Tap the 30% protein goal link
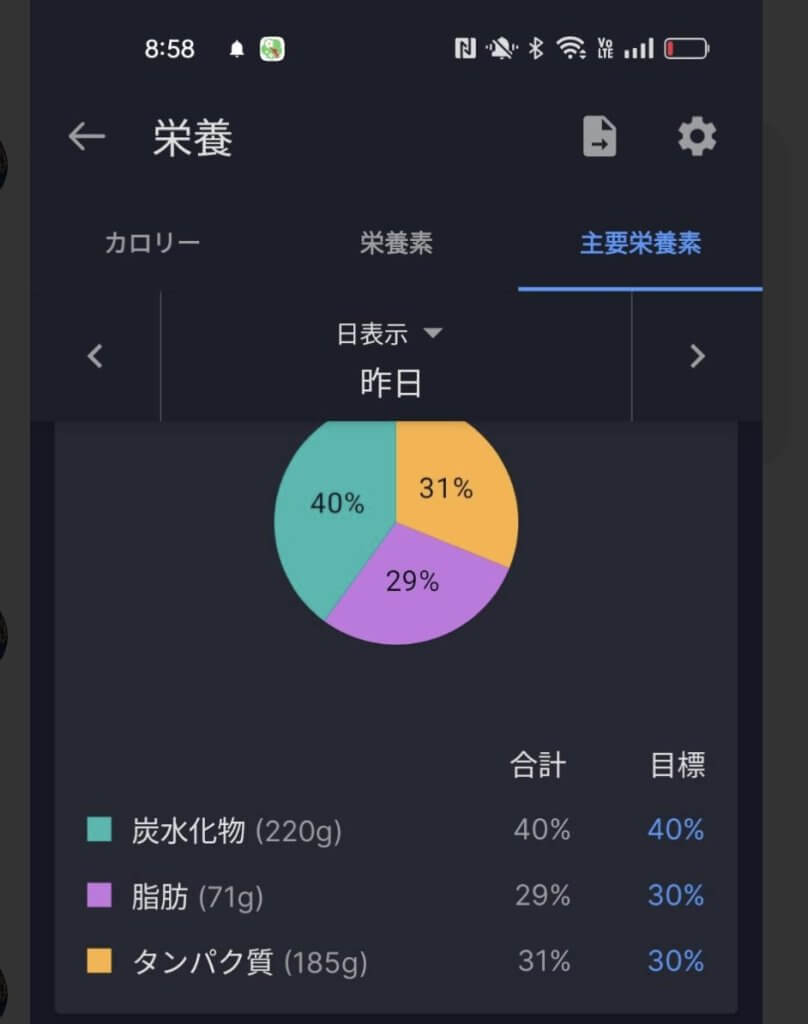808x1024 pixels. [x=676, y=961]
